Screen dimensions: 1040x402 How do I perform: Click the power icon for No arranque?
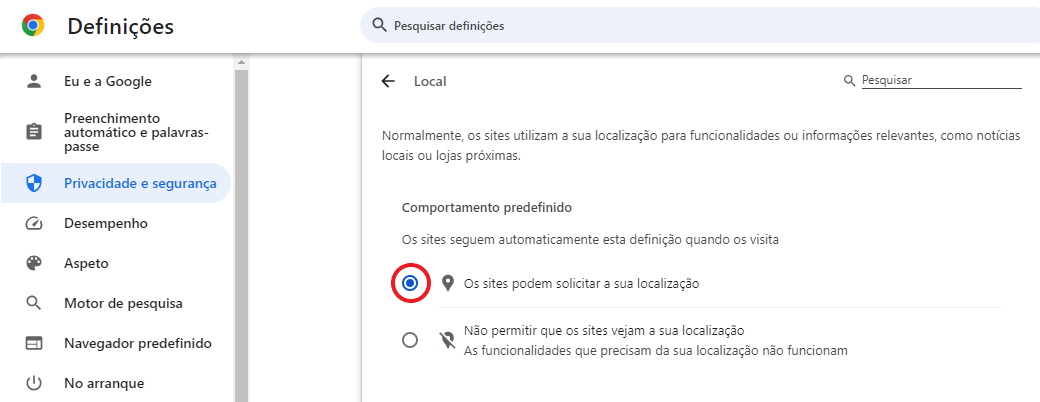tap(33, 383)
